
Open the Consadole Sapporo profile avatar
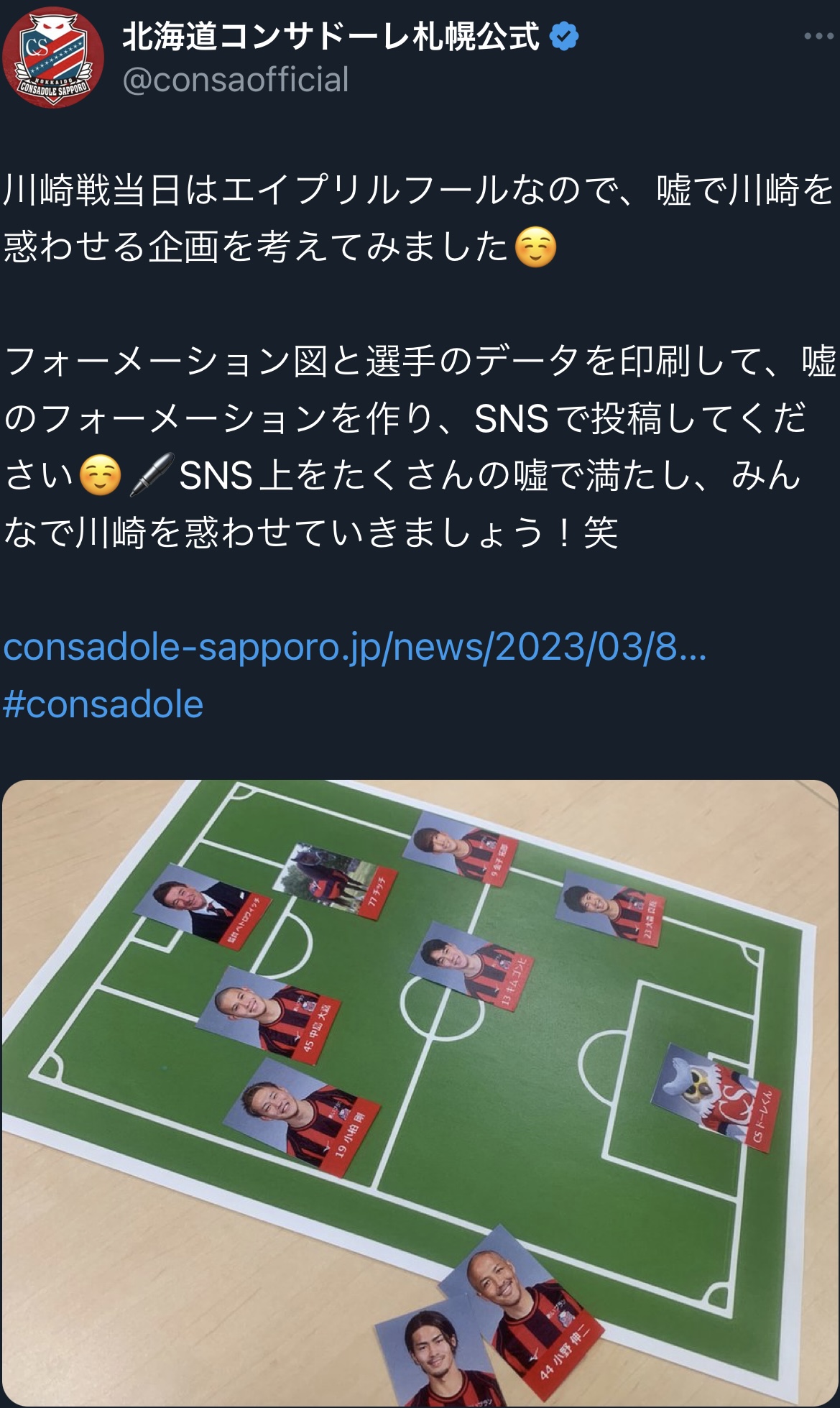point(53,57)
